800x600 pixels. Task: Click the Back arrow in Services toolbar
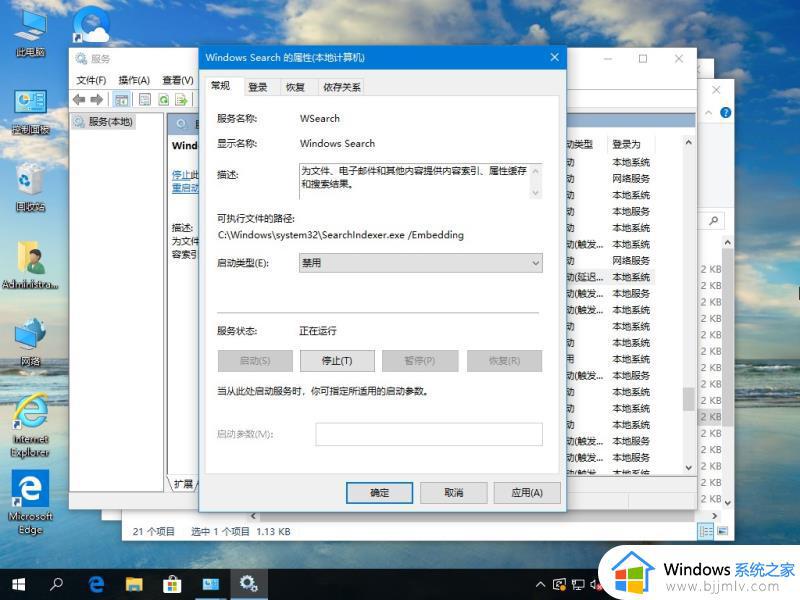(x=79, y=99)
